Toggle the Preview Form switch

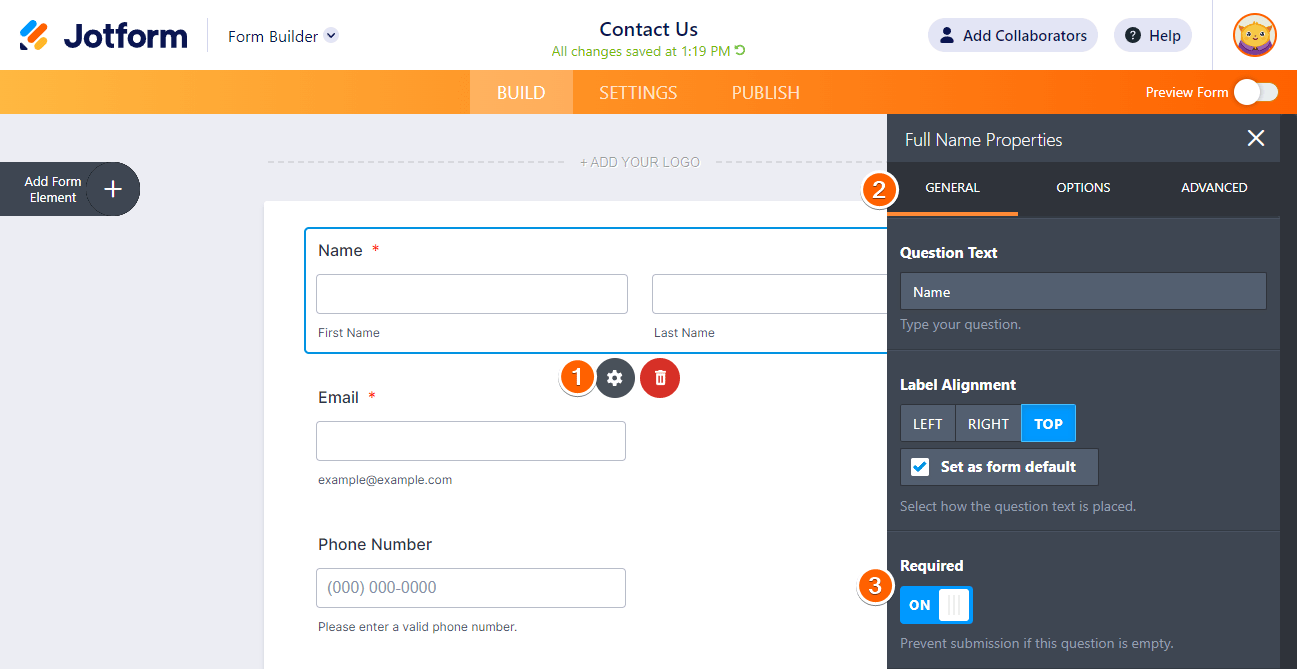coord(1255,93)
